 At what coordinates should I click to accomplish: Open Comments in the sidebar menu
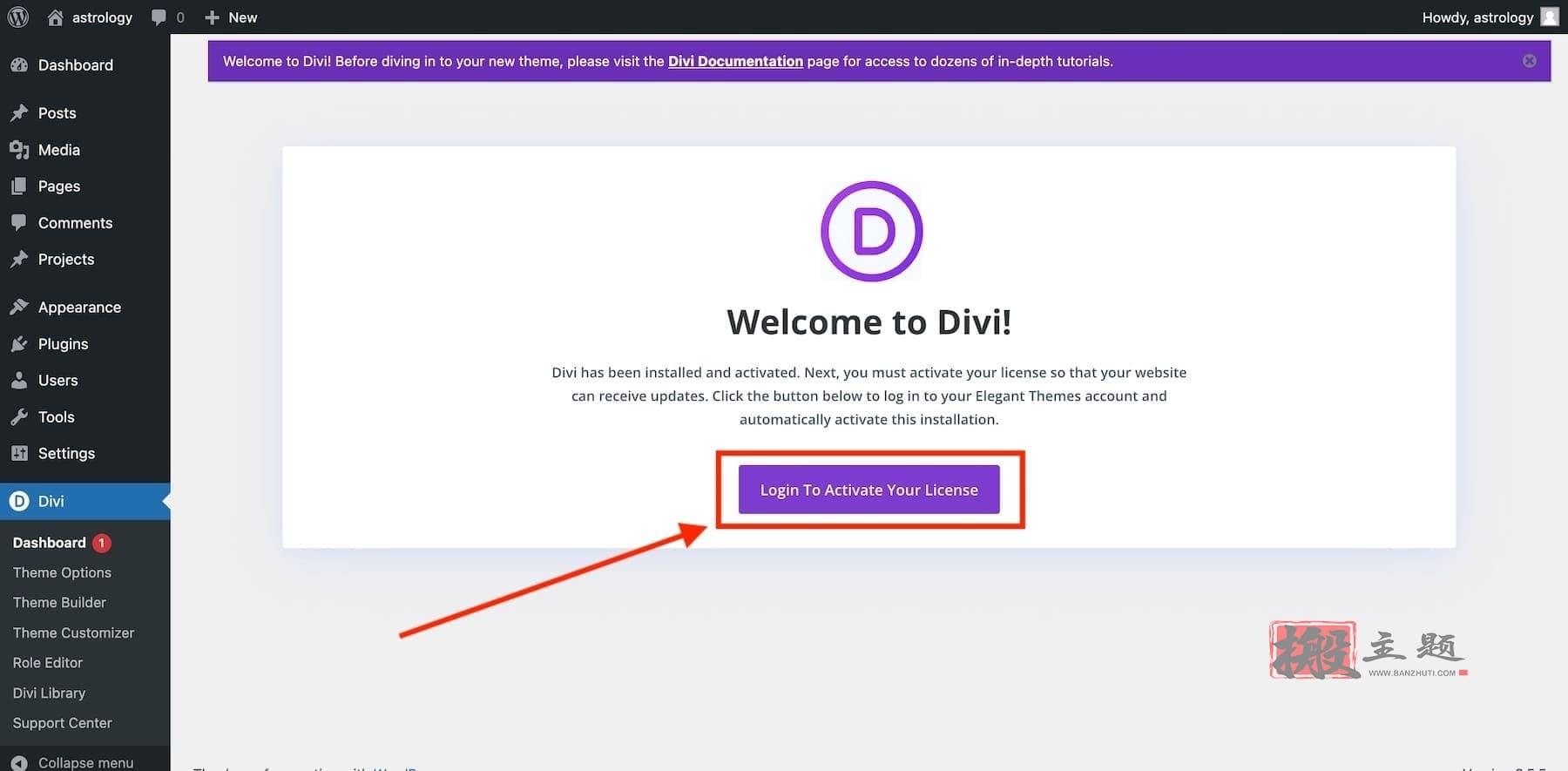pyautogui.click(x=76, y=222)
